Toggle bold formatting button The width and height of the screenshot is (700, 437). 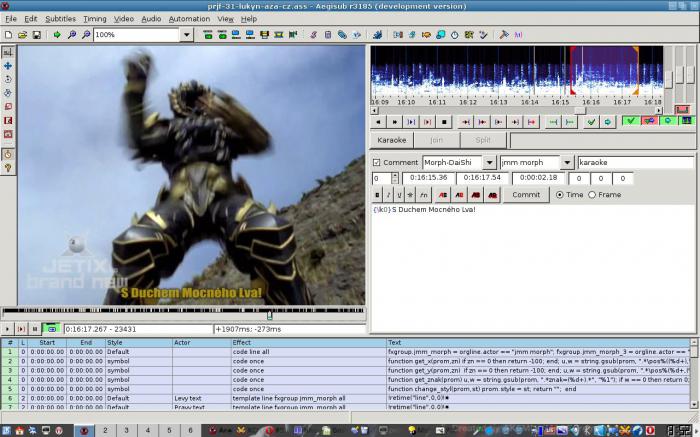(x=377, y=195)
